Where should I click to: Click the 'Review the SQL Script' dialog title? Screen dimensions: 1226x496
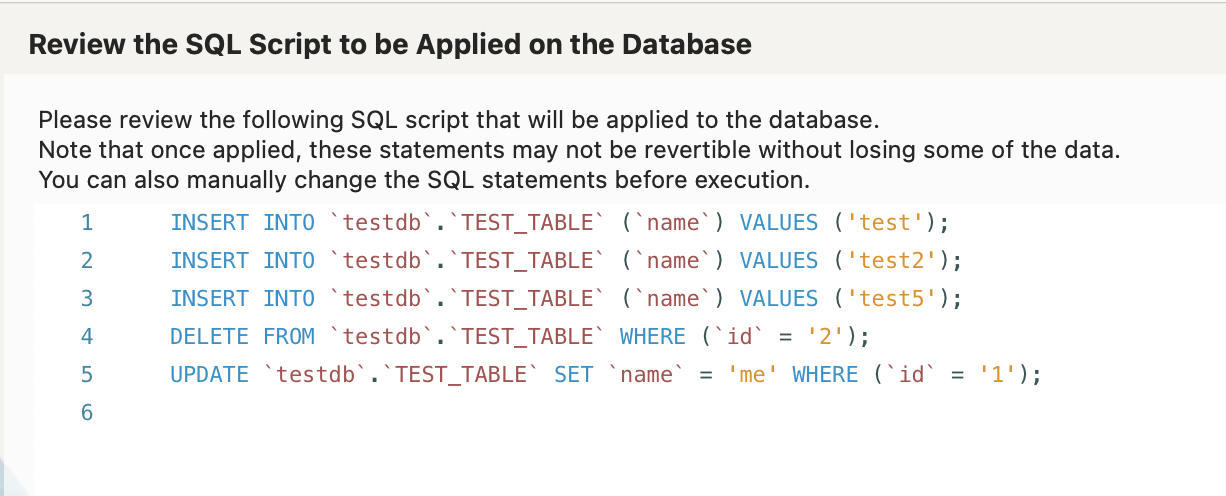pyautogui.click(x=390, y=45)
